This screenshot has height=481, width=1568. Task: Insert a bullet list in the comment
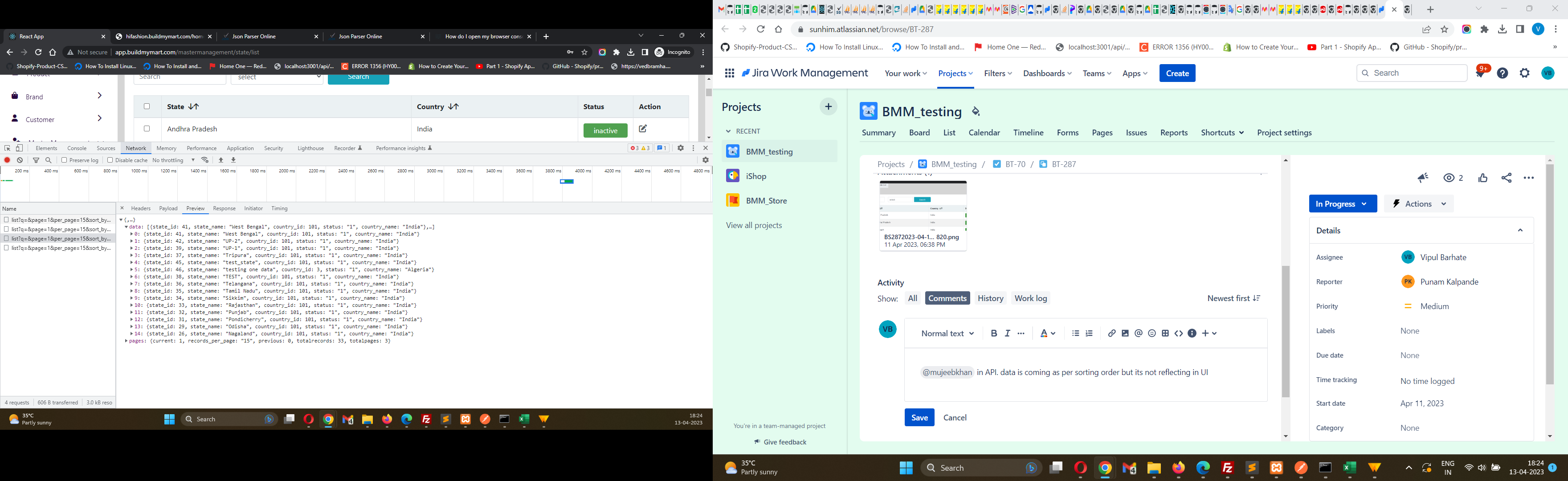tap(1076, 333)
